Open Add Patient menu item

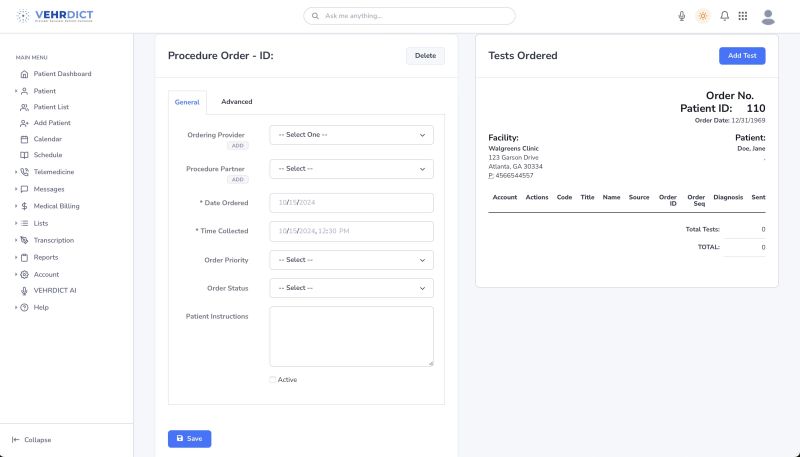[52, 123]
